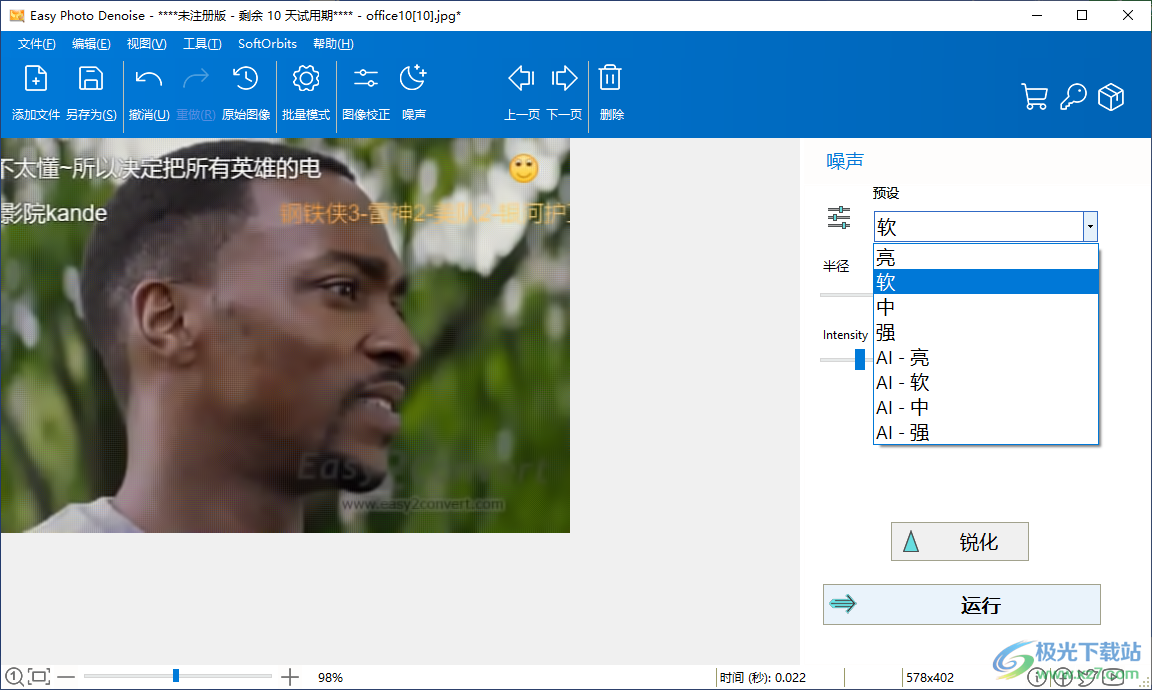The image size is (1152, 690).
Task: Click the info icon in status bar
Action: [x=1036, y=677]
